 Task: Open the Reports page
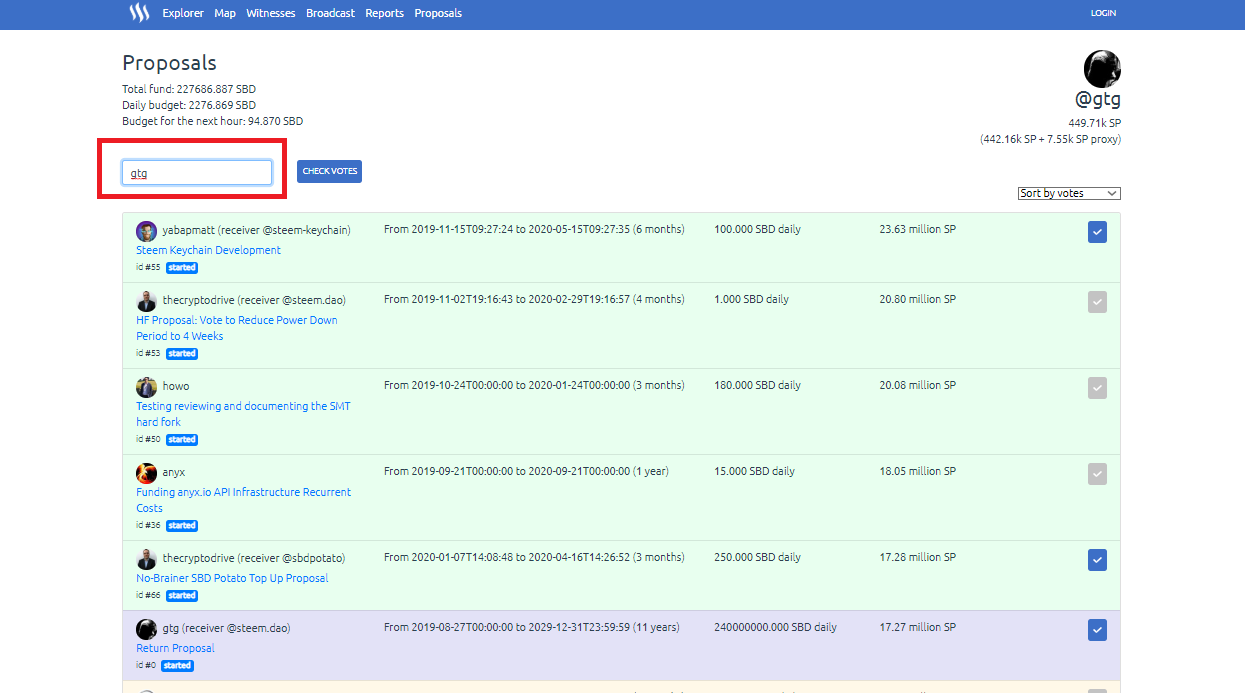coord(385,13)
